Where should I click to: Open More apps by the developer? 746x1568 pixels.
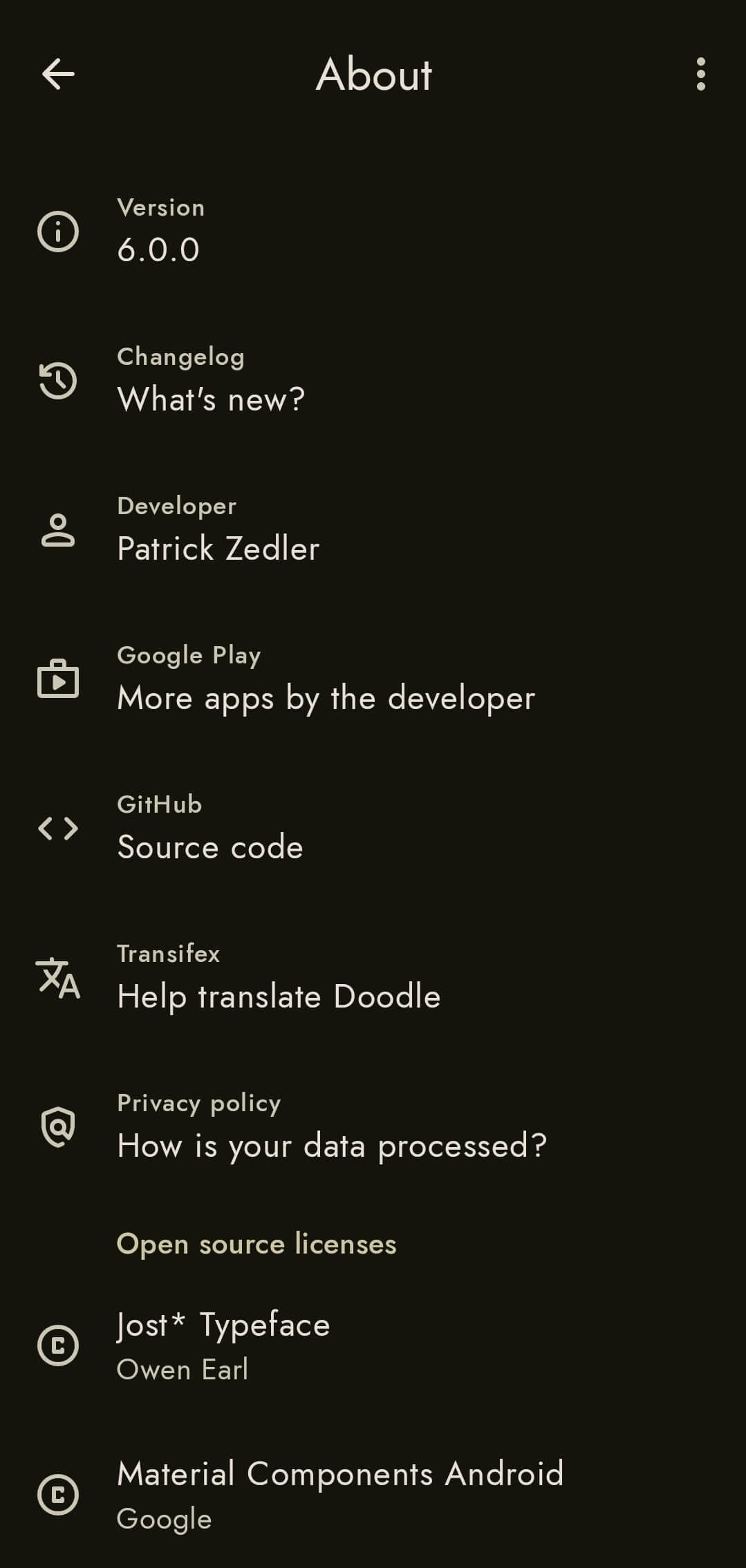[x=326, y=698]
